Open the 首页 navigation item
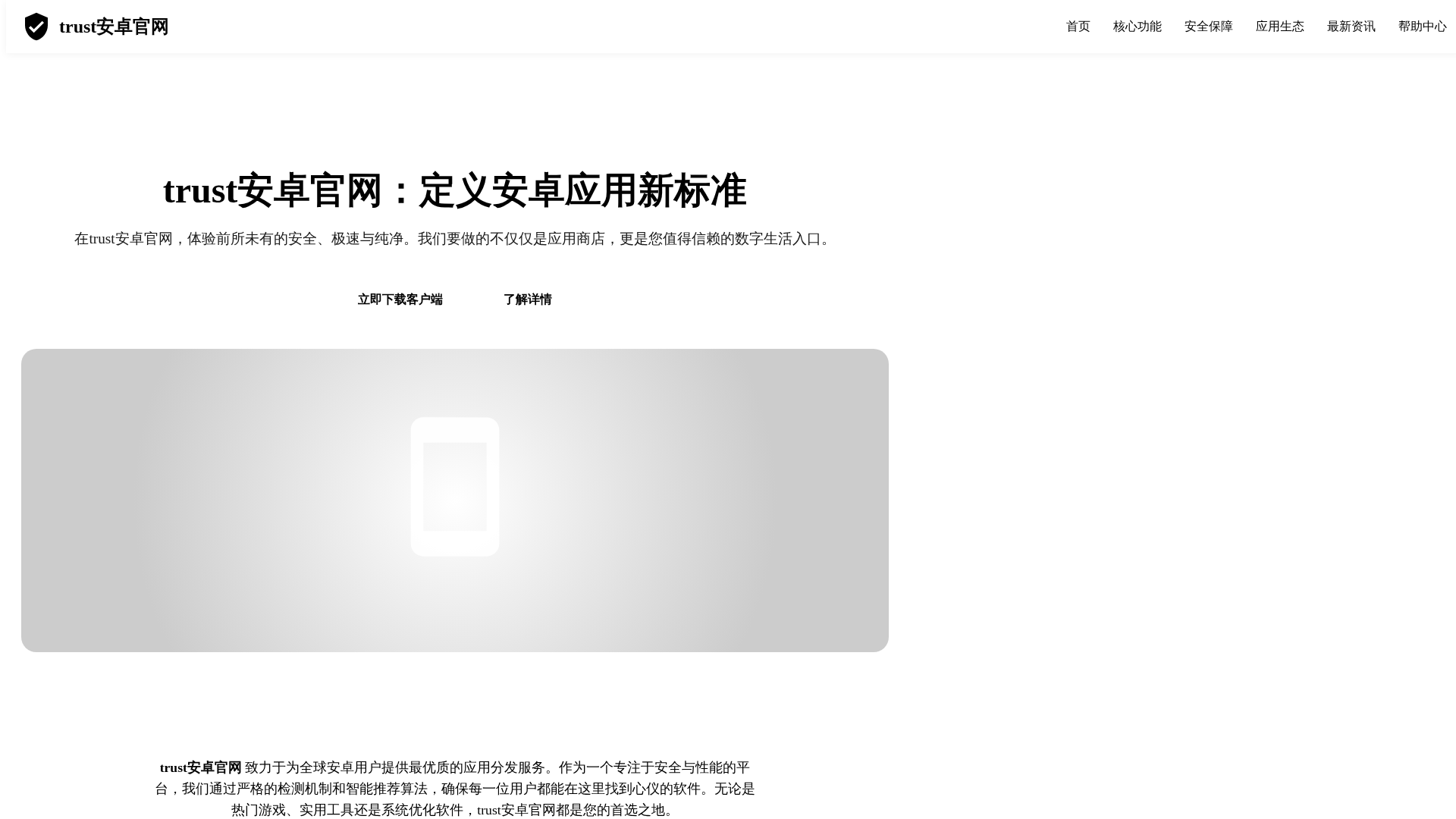The height and width of the screenshot is (819, 1456). click(1078, 27)
